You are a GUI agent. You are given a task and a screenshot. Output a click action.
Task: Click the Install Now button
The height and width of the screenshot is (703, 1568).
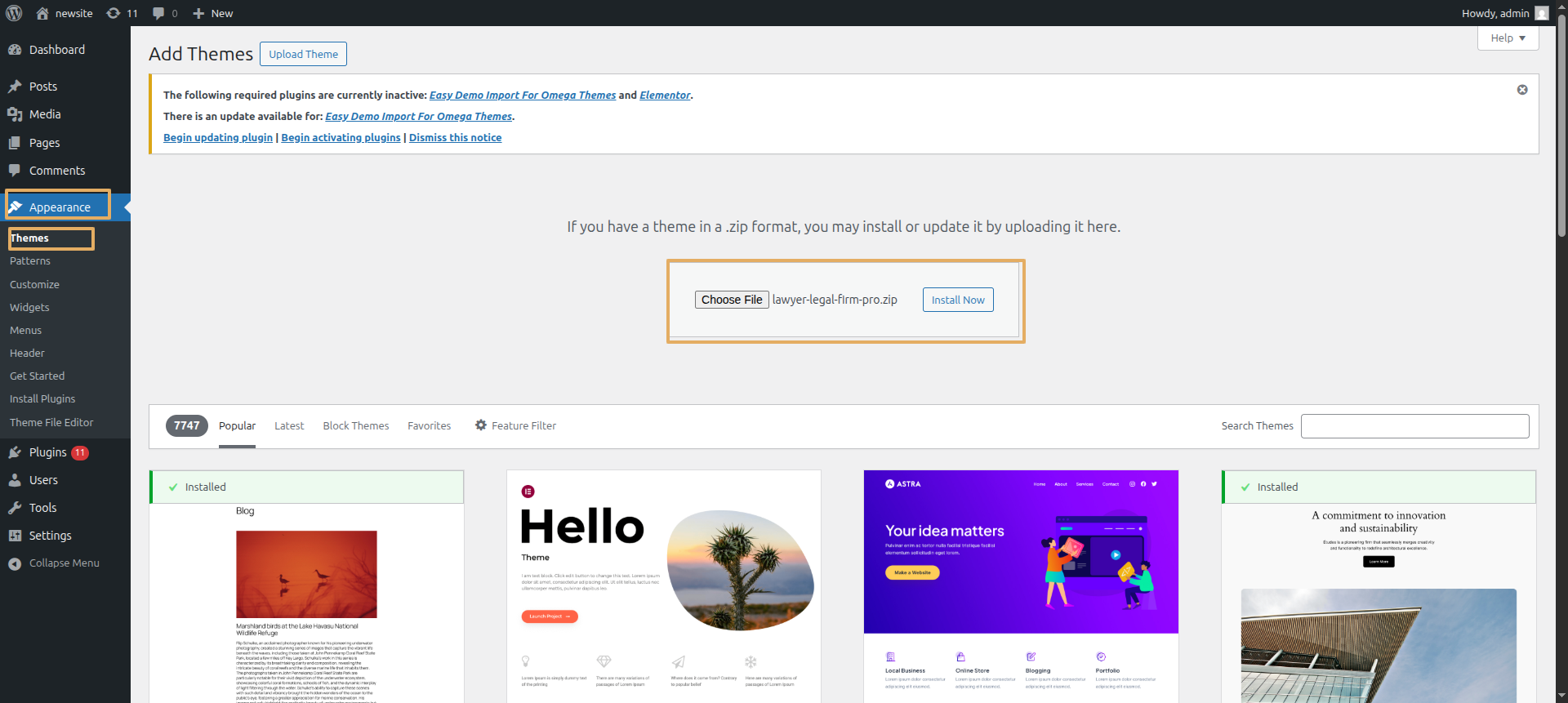(957, 300)
